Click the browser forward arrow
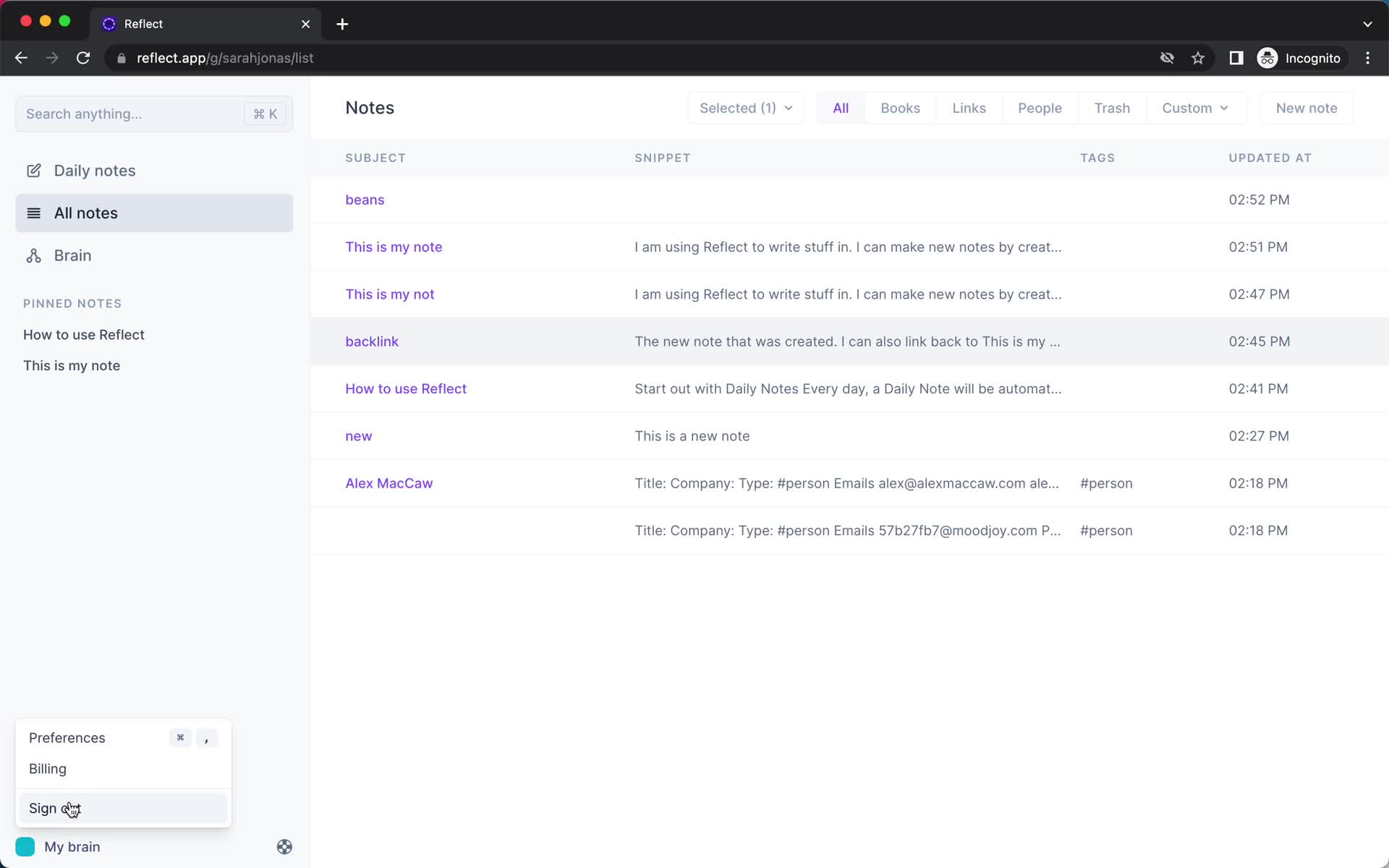This screenshot has width=1389, height=868. click(52, 58)
